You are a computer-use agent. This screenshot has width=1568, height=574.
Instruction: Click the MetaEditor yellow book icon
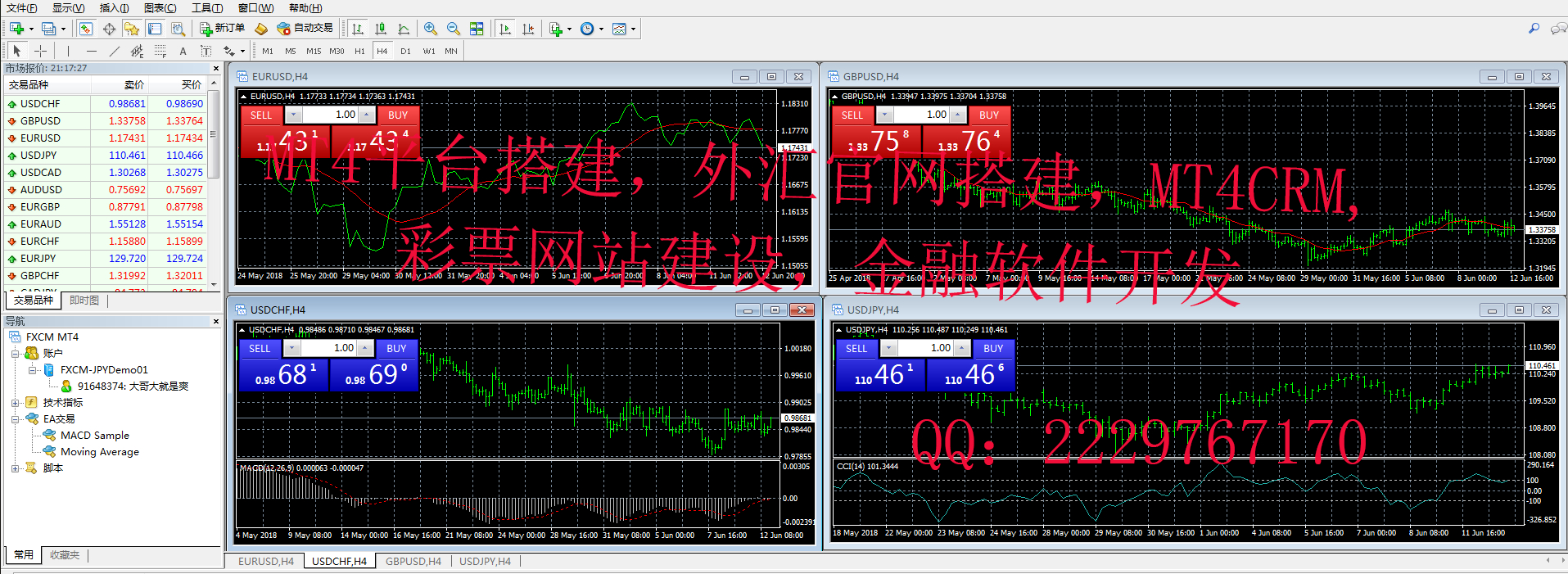click(x=261, y=29)
